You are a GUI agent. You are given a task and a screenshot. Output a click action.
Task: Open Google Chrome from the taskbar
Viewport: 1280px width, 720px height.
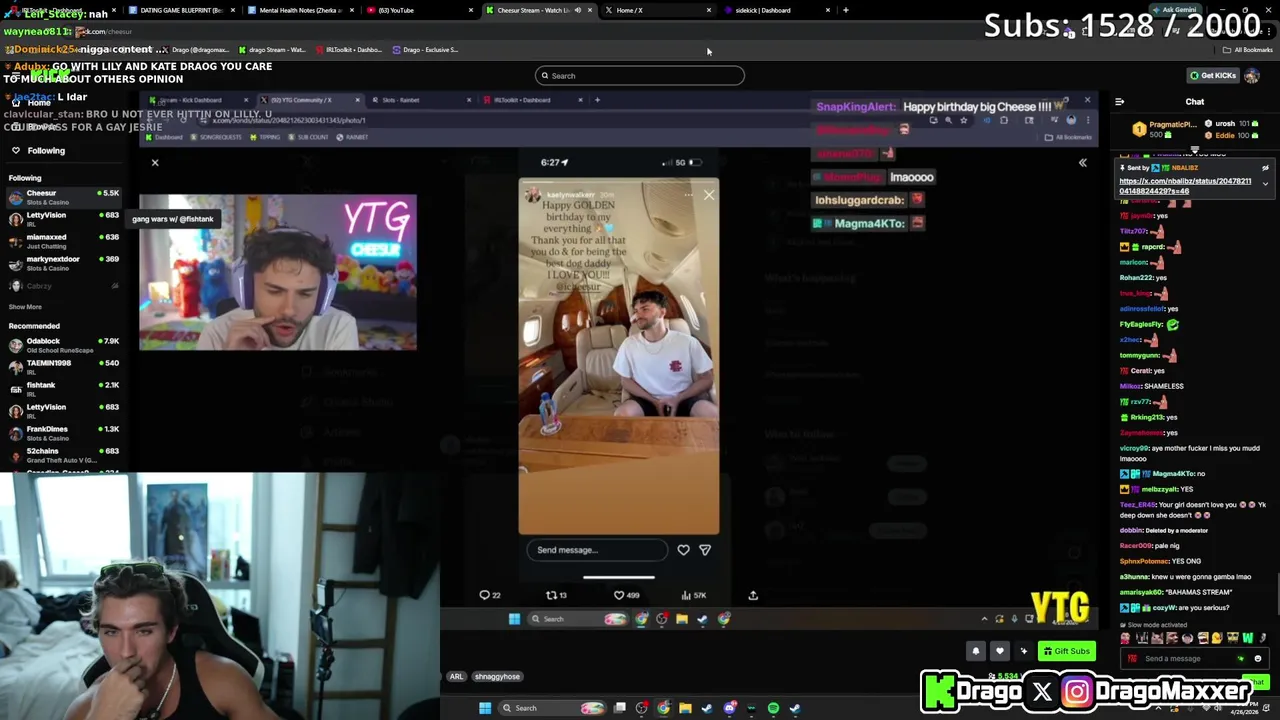pos(663,708)
